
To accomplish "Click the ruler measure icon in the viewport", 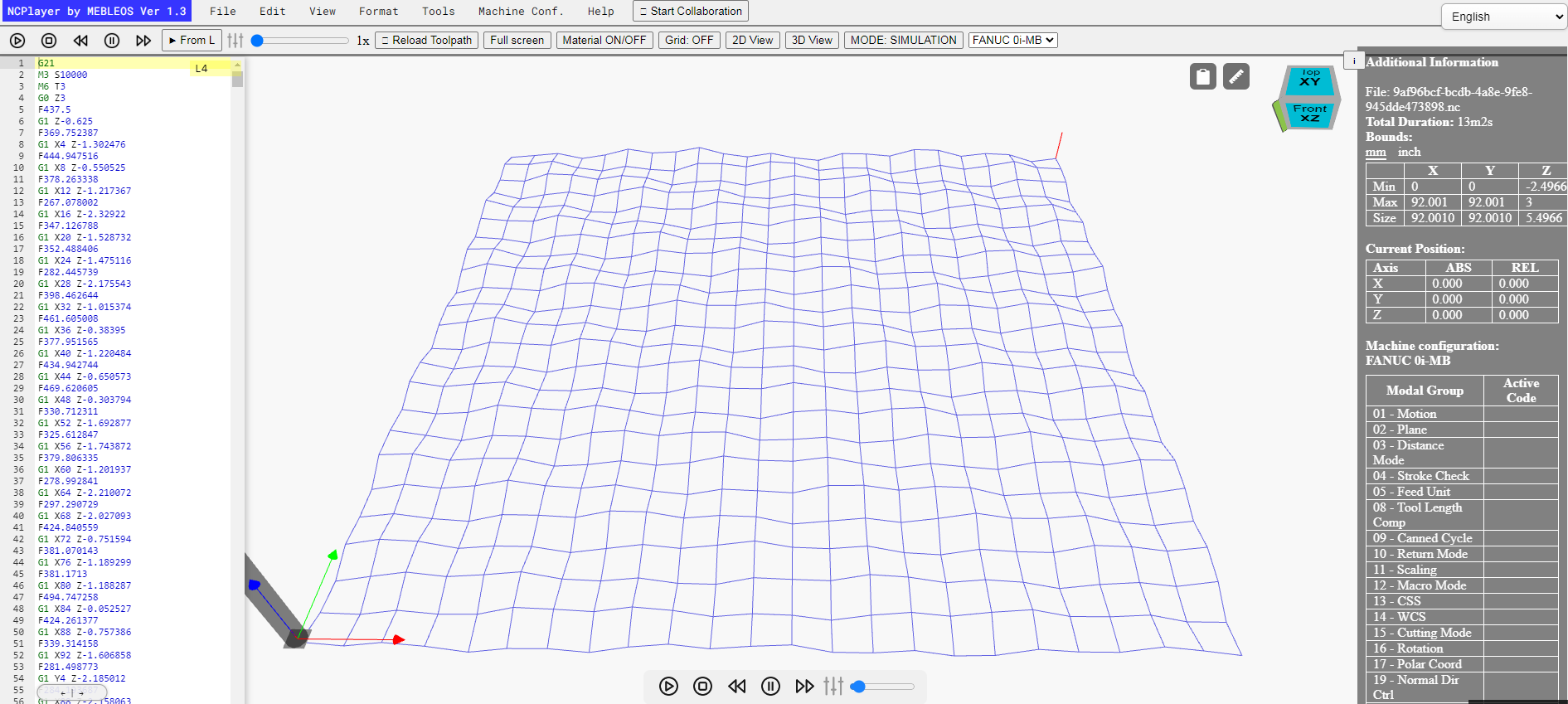I will click(x=1236, y=76).
